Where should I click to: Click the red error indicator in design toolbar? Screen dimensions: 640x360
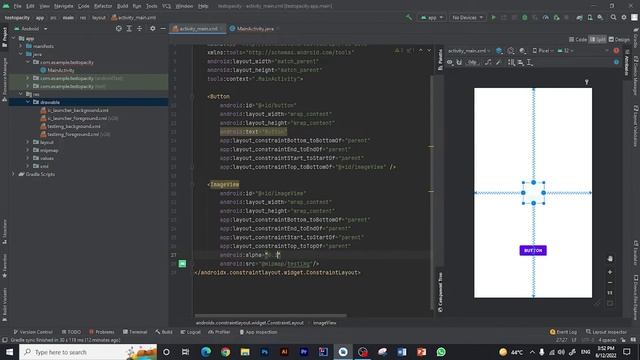point(616,51)
